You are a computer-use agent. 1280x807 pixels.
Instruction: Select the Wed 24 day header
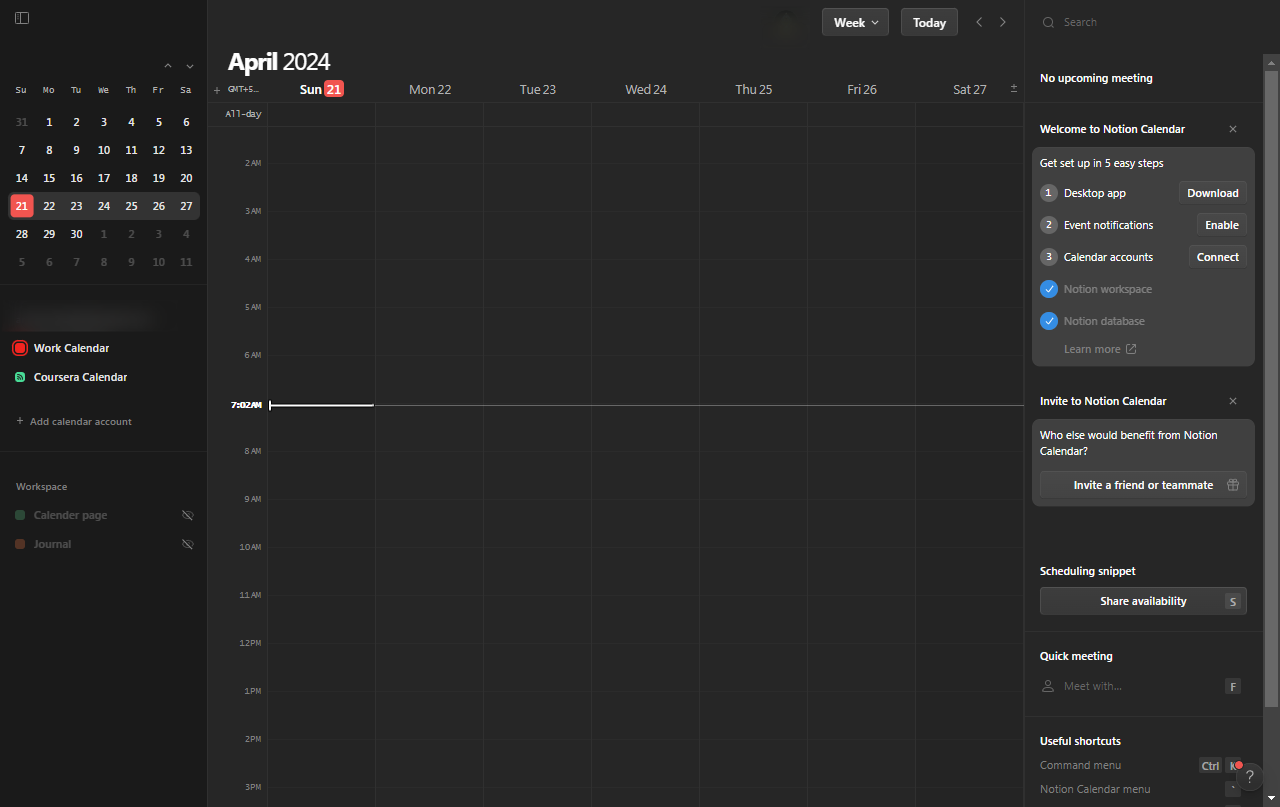pos(646,89)
